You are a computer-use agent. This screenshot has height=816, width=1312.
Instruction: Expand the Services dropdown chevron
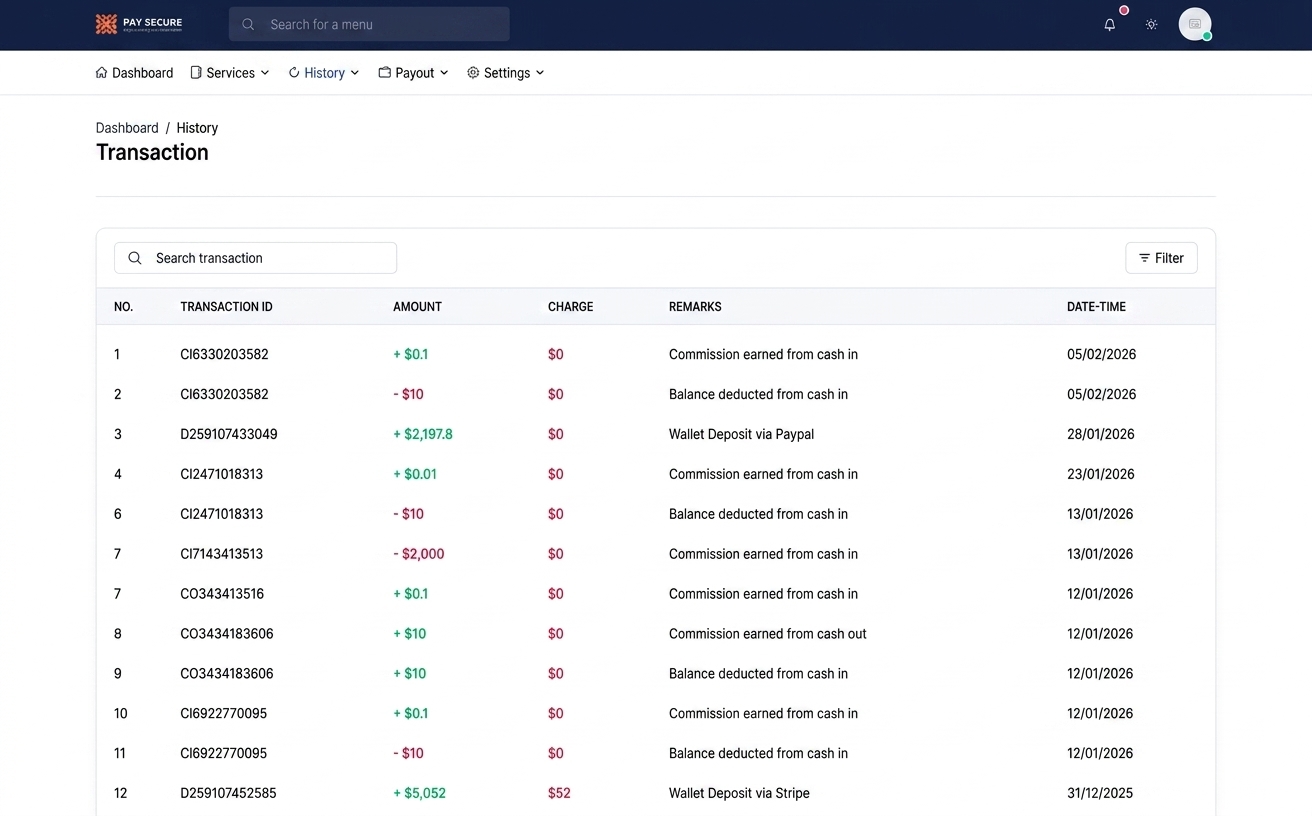point(265,73)
